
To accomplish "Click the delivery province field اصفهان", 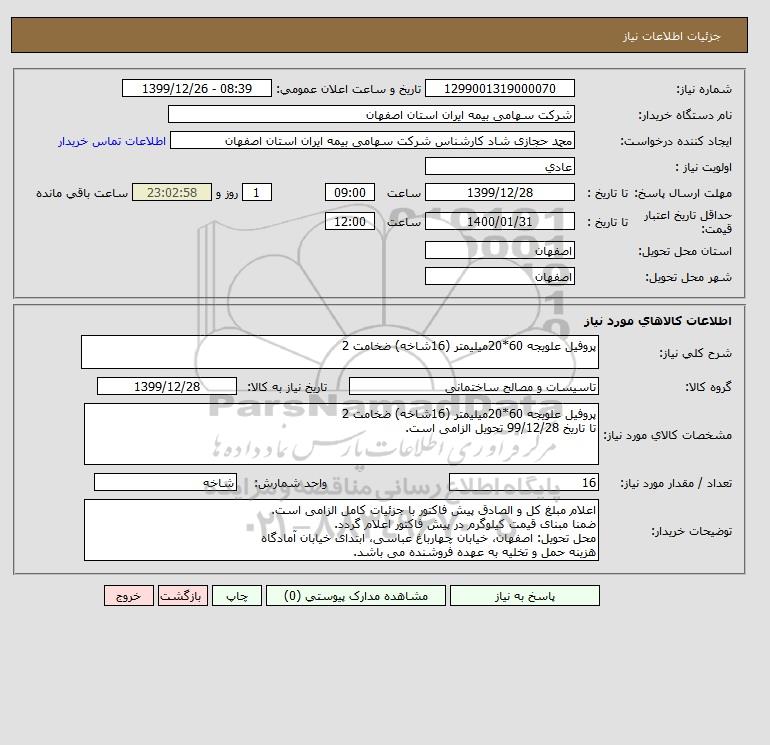I will click(499, 250).
